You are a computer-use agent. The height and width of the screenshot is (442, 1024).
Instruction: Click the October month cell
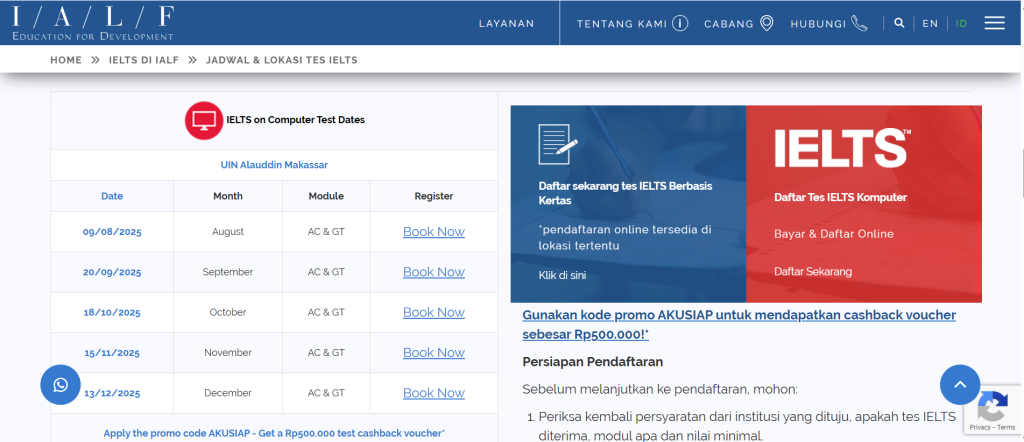coord(228,313)
